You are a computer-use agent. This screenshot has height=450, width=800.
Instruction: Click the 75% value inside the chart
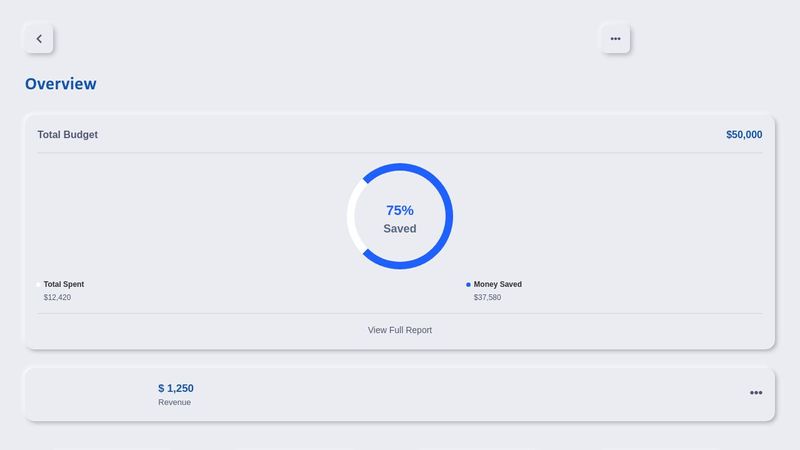pyautogui.click(x=400, y=210)
